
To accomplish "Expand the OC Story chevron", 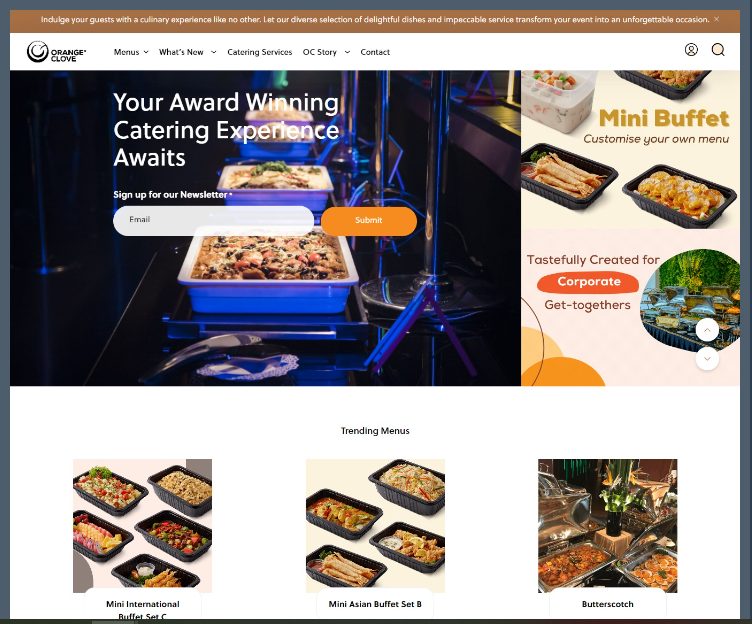I will pyautogui.click(x=347, y=52).
